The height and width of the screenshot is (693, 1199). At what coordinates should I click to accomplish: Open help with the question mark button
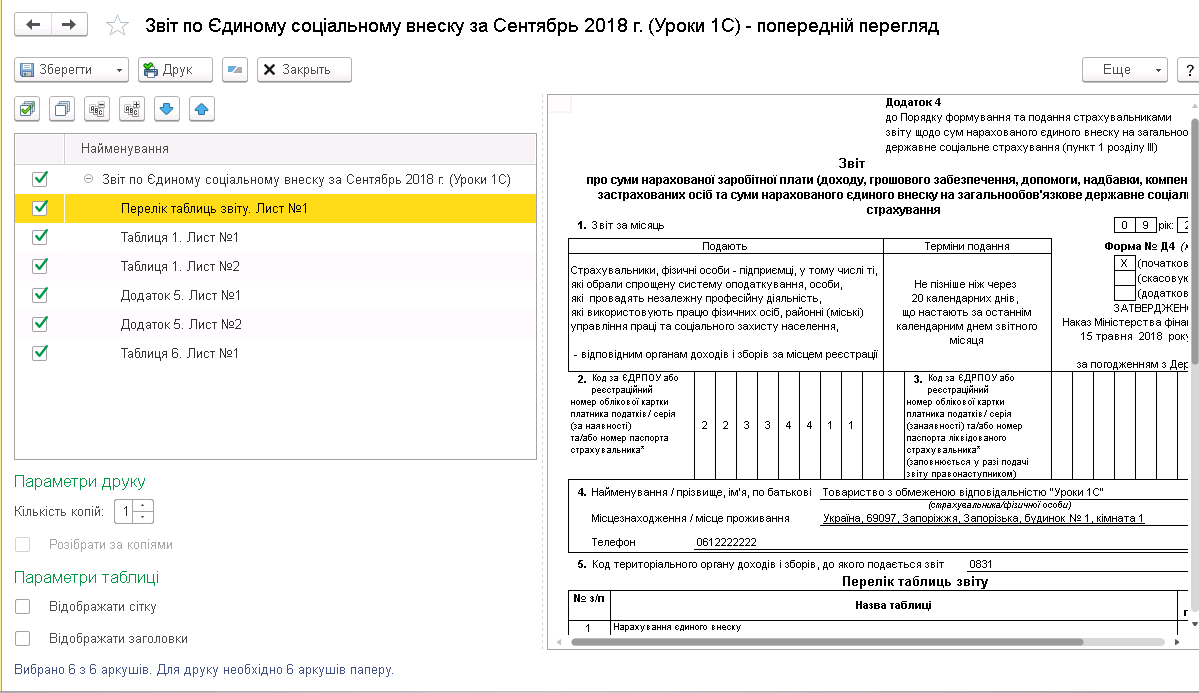pyautogui.click(x=1188, y=70)
